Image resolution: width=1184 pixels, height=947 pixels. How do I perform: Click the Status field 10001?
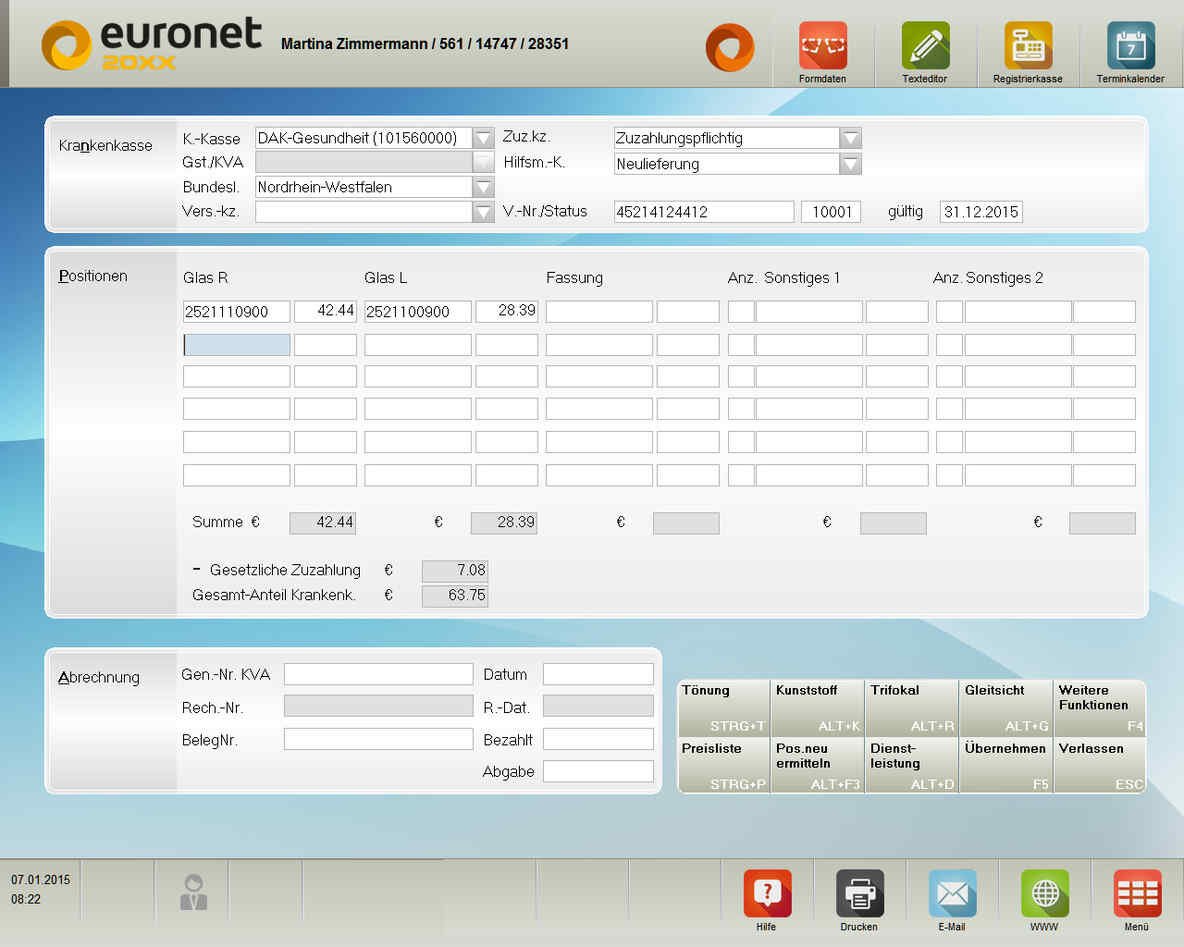831,212
